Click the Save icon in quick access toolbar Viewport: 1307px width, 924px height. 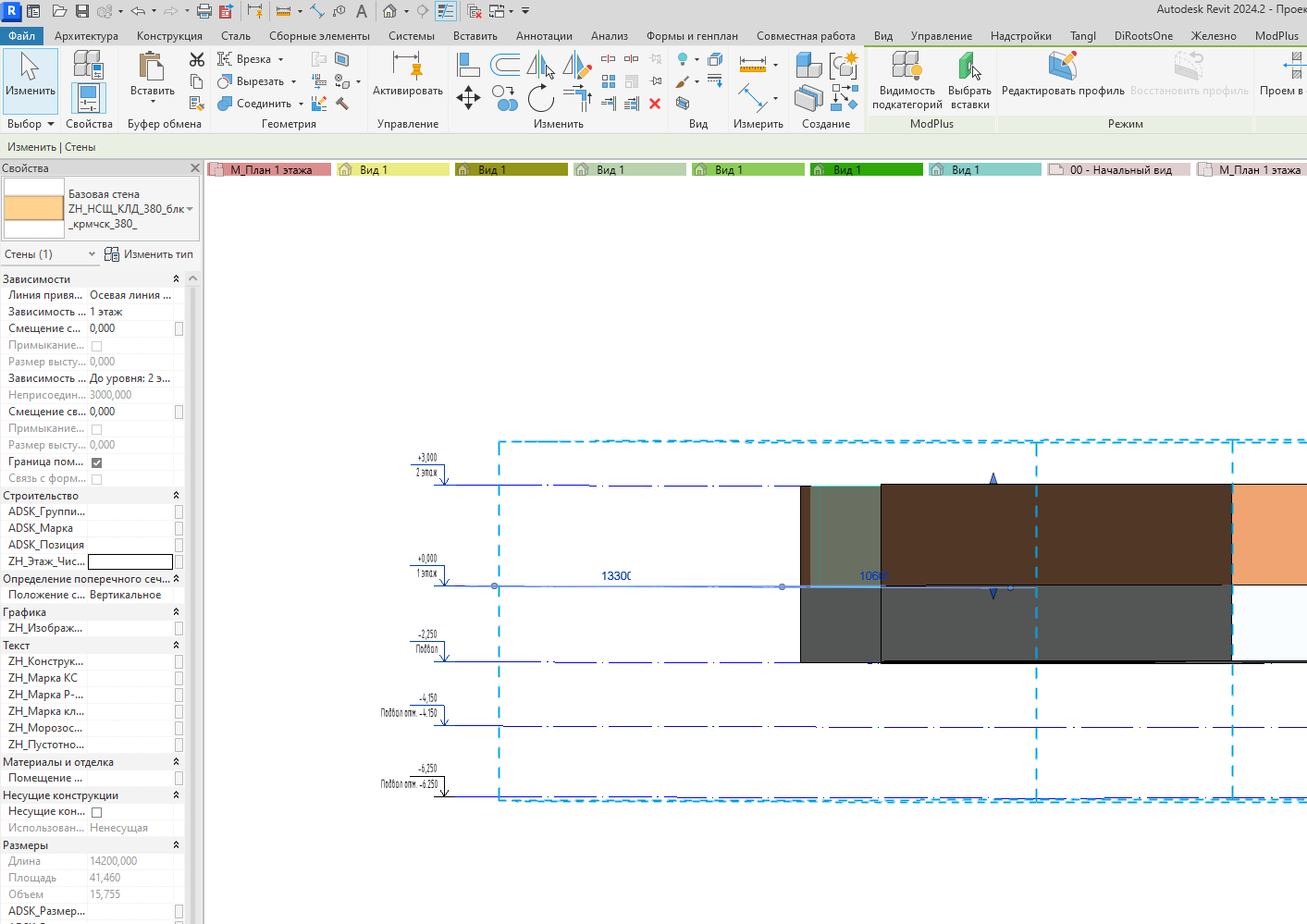[81, 11]
